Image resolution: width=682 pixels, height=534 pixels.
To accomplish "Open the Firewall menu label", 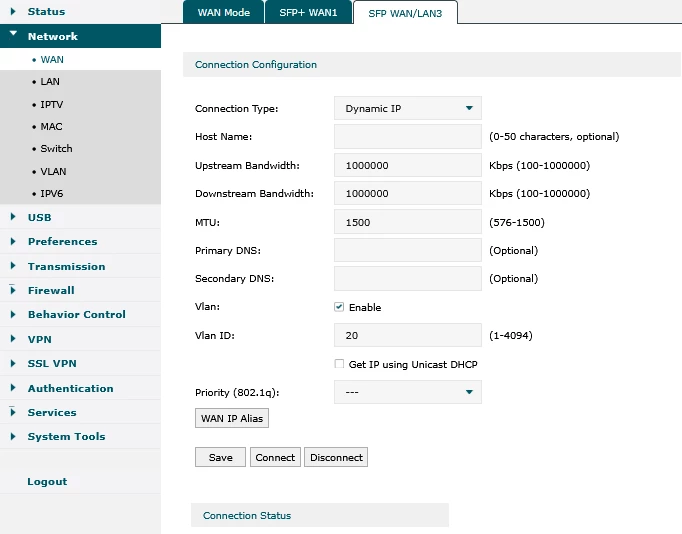I will [x=51, y=290].
